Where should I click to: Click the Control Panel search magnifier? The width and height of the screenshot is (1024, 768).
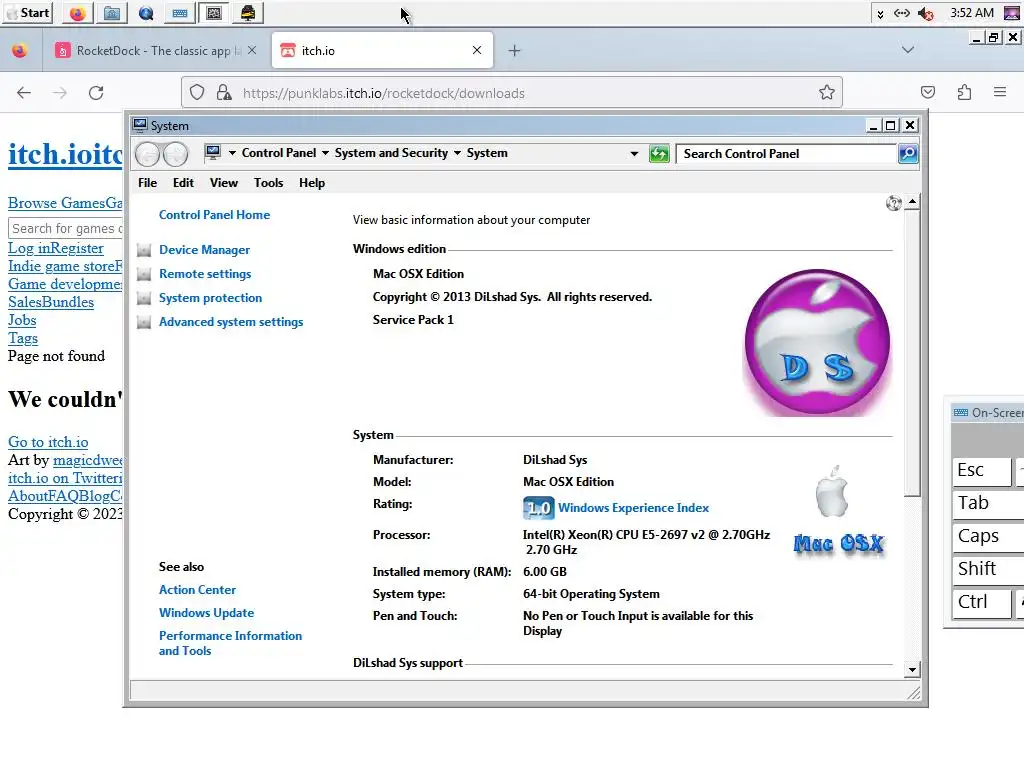tap(908, 154)
